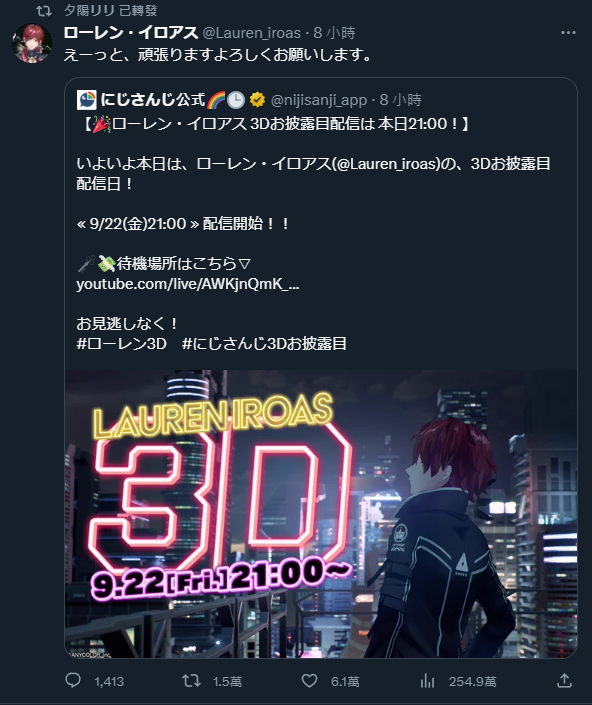592x705 pixels.
Task: Open Lauren Iroas profile avatar
Action: pyautogui.click(x=32, y=44)
